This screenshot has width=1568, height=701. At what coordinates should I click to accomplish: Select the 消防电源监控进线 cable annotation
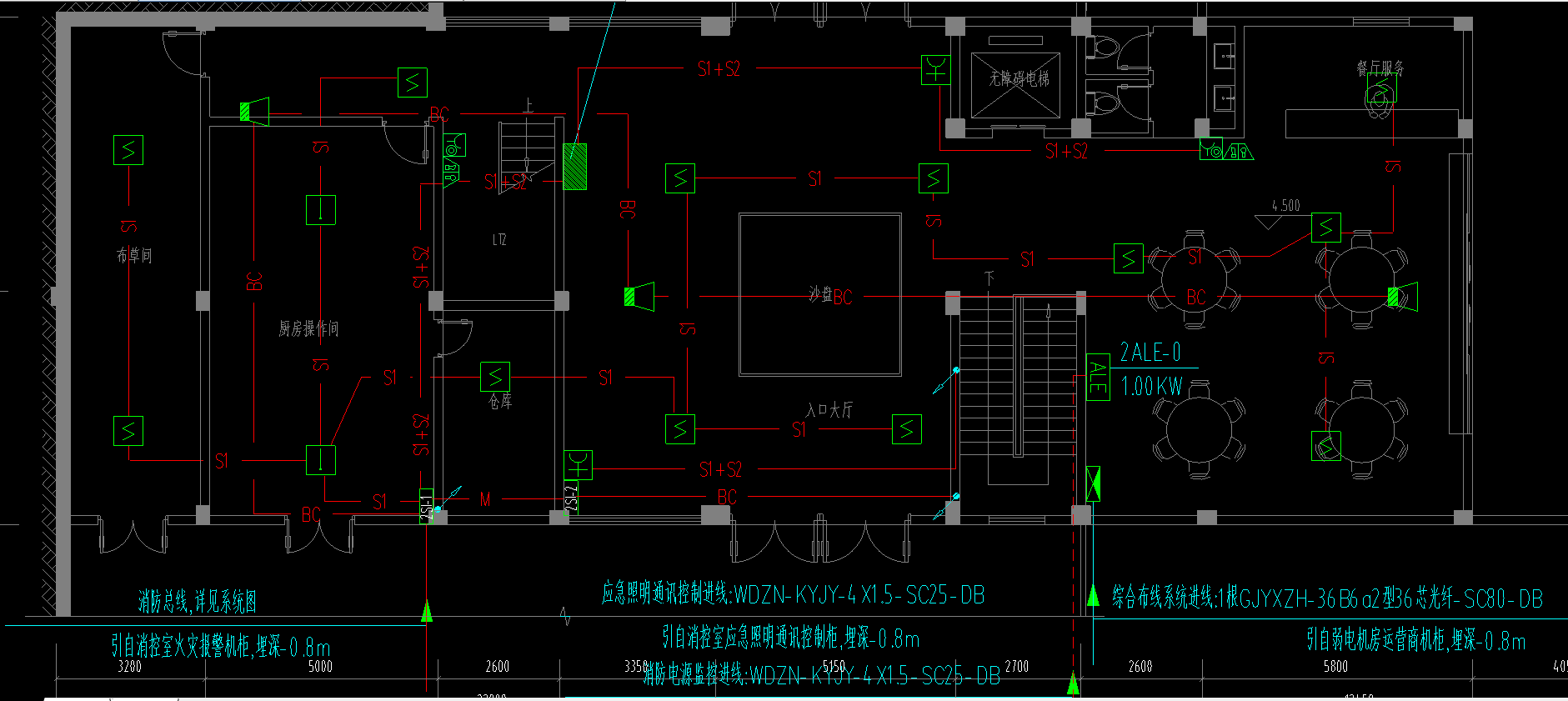tap(821, 676)
